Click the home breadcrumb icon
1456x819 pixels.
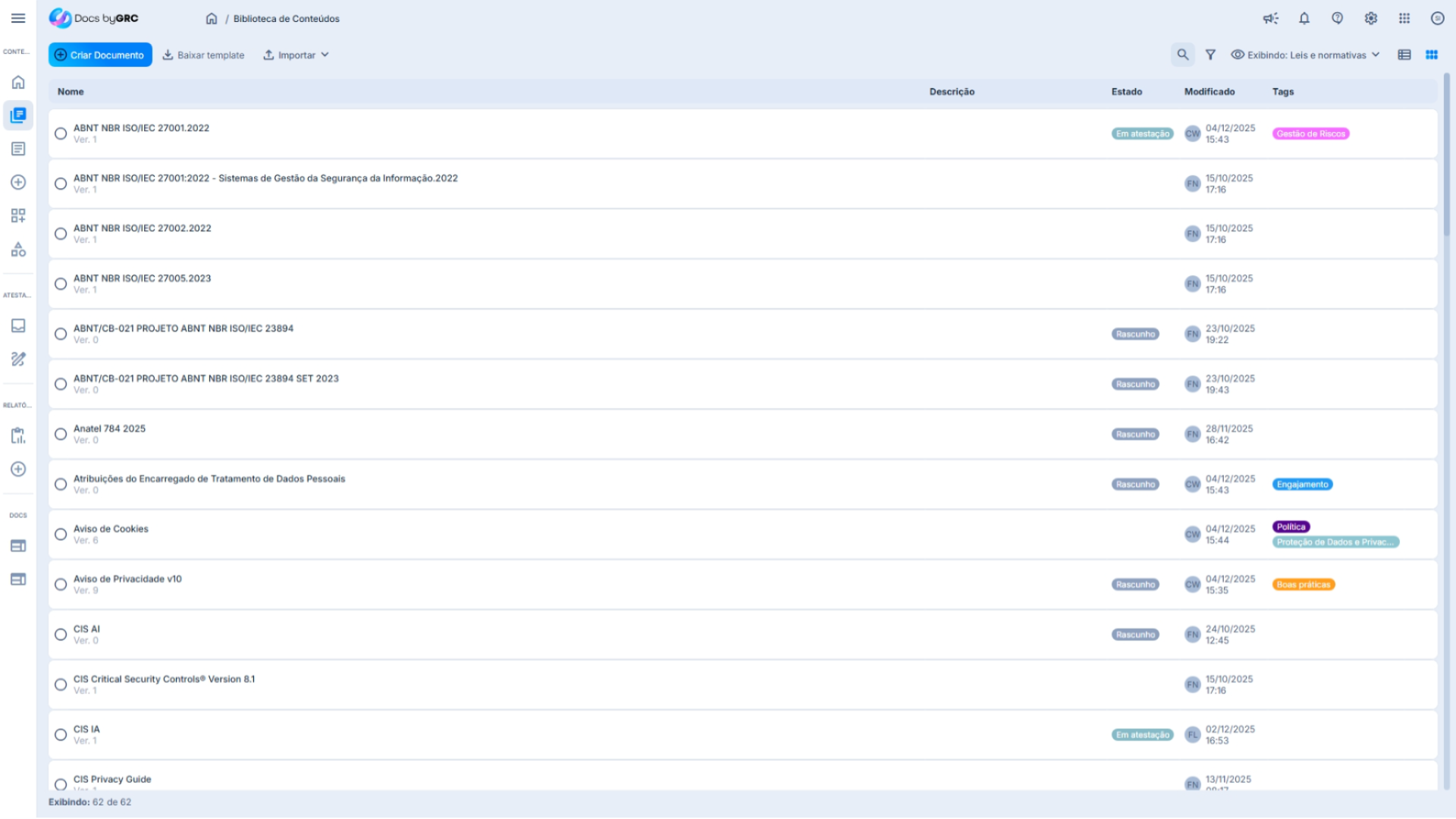coord(212,18)
